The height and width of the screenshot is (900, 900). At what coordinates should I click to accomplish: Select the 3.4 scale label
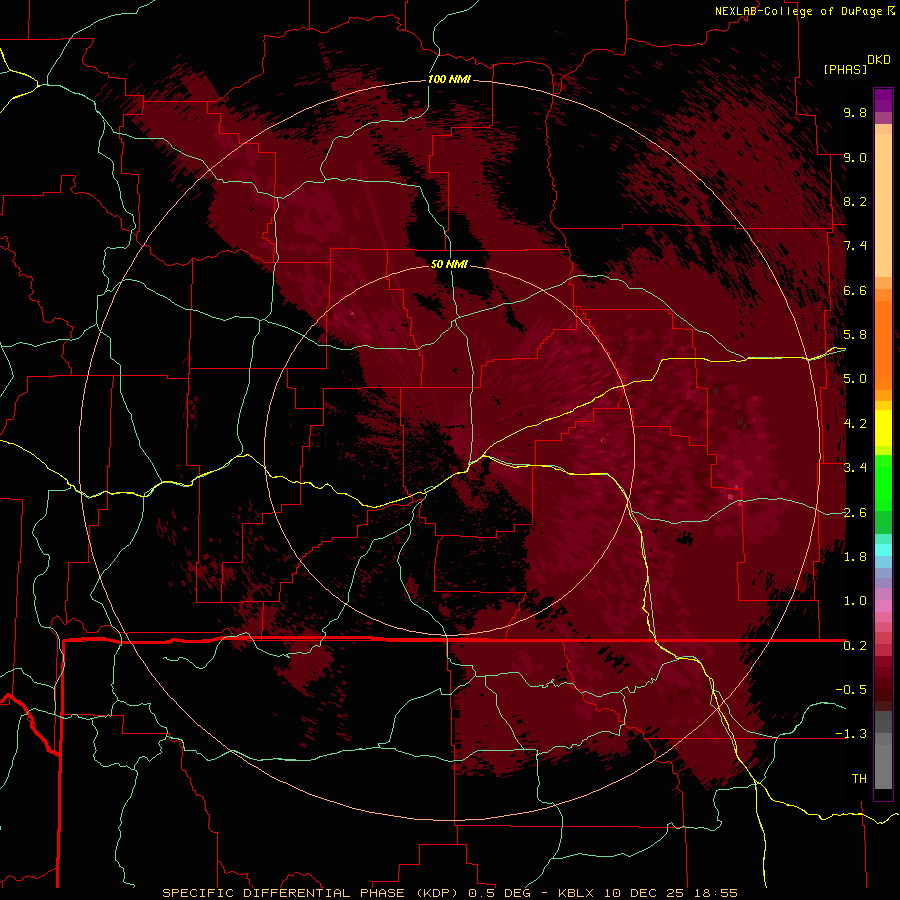pos(855,468)
